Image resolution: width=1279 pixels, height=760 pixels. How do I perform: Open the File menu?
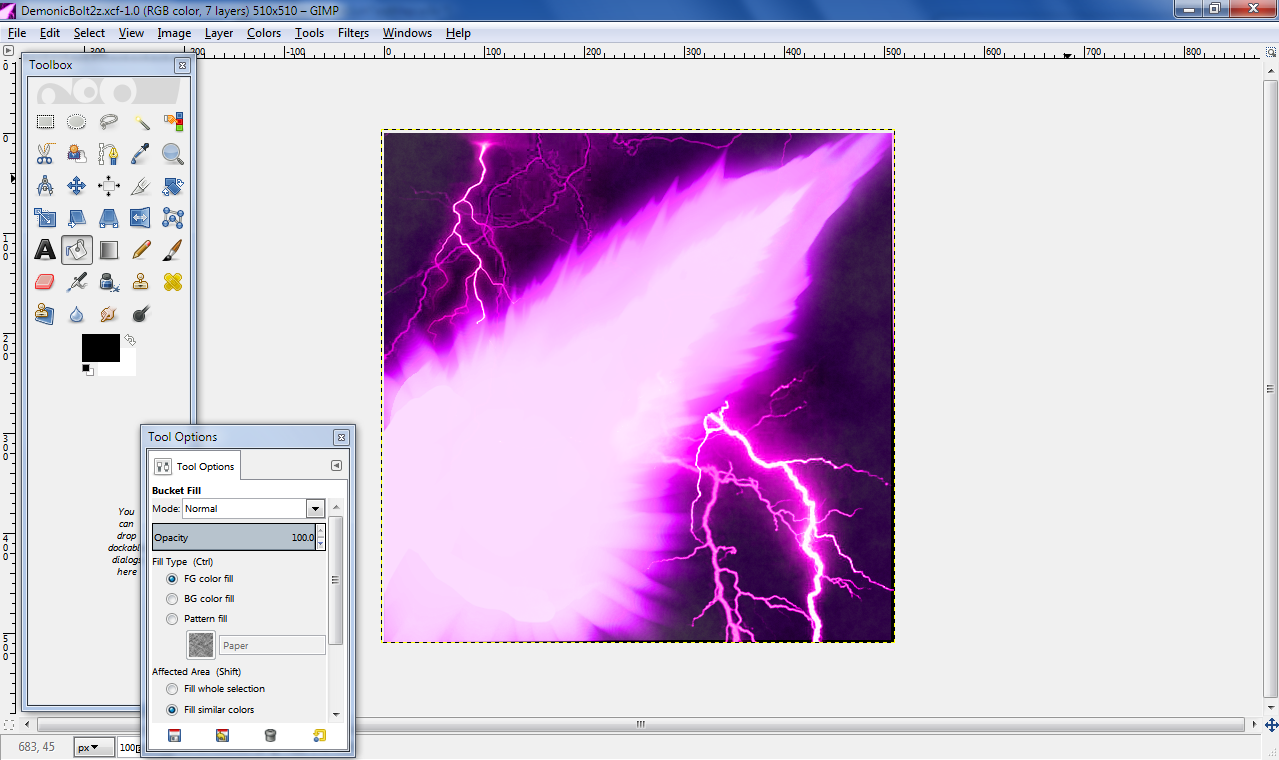coord(17,33)
